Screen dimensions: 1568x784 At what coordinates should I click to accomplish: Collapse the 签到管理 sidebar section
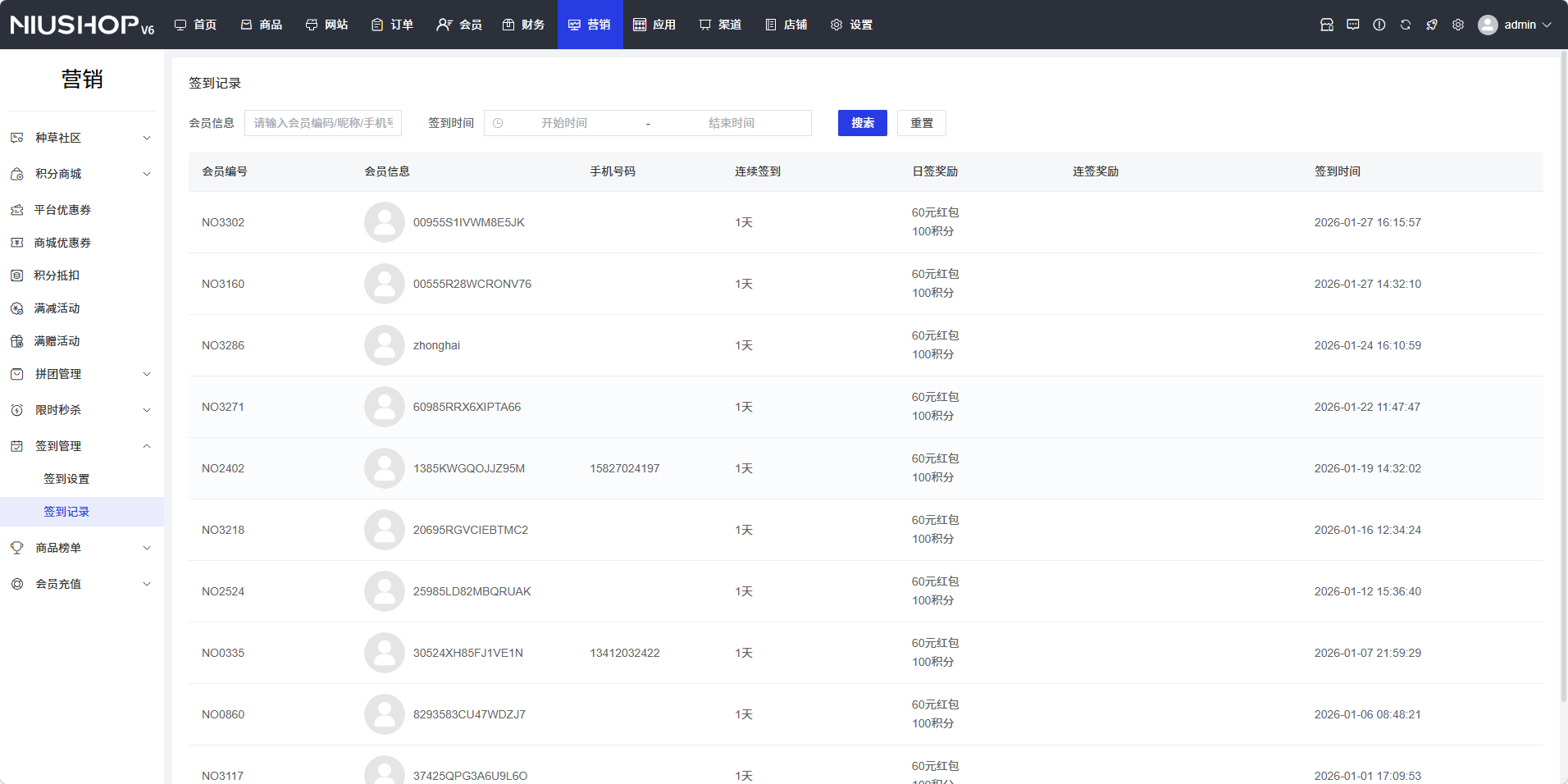[x=81, y=446]
